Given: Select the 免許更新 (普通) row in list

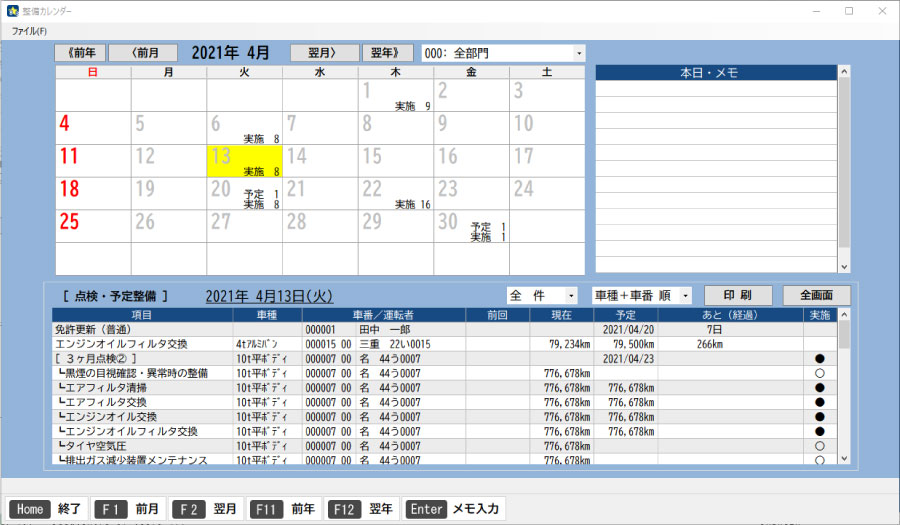Looking at the screenshot, I should click(142, 329).
